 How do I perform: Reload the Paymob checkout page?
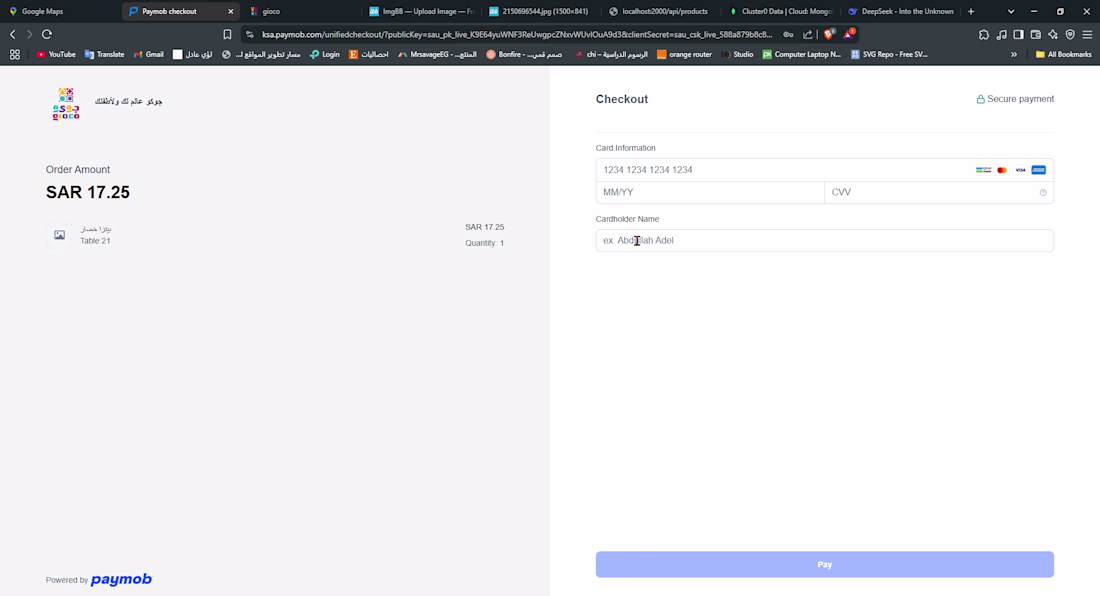click(x=47, y=34)
